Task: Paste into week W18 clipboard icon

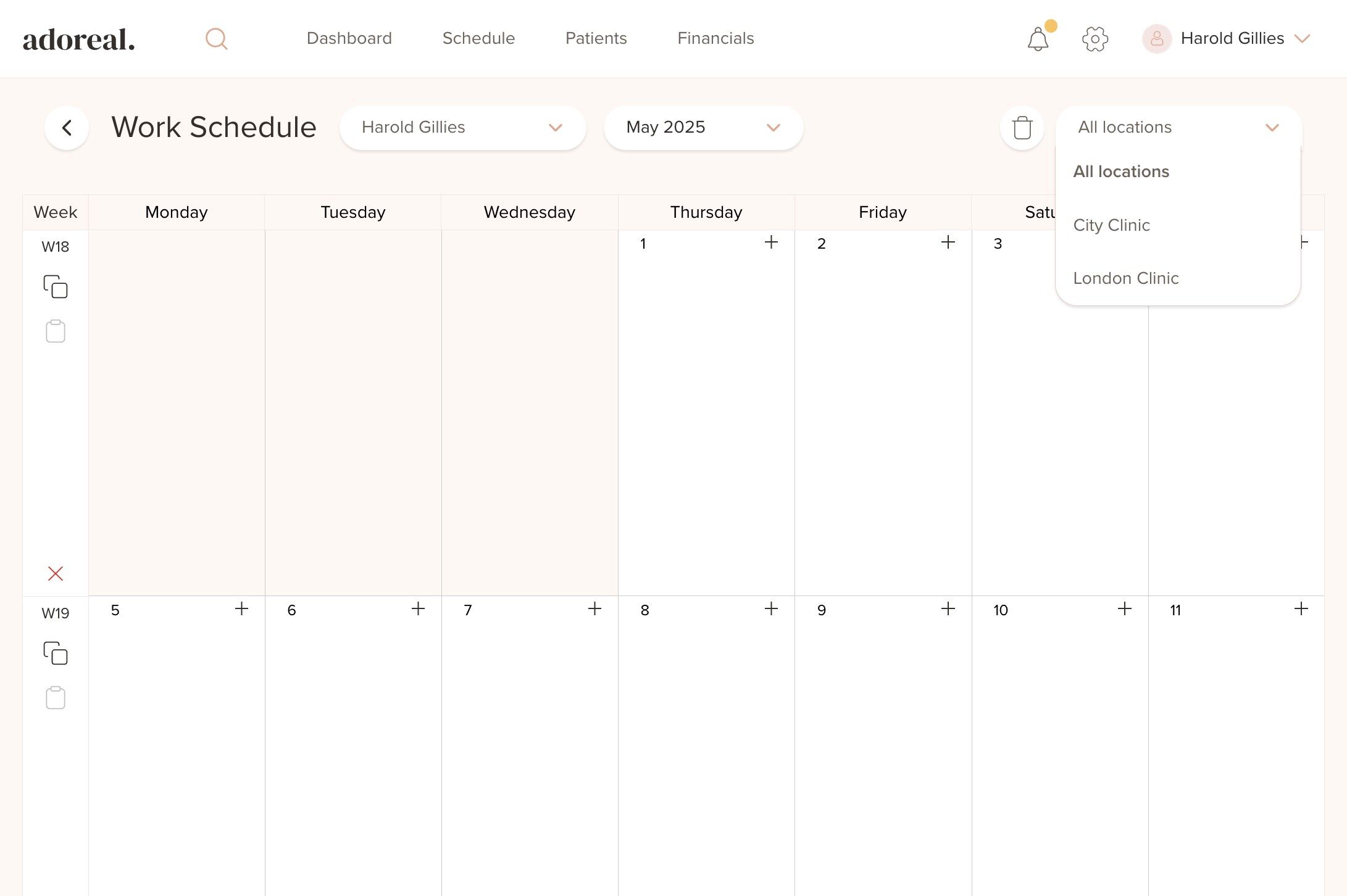Action: 56,331
